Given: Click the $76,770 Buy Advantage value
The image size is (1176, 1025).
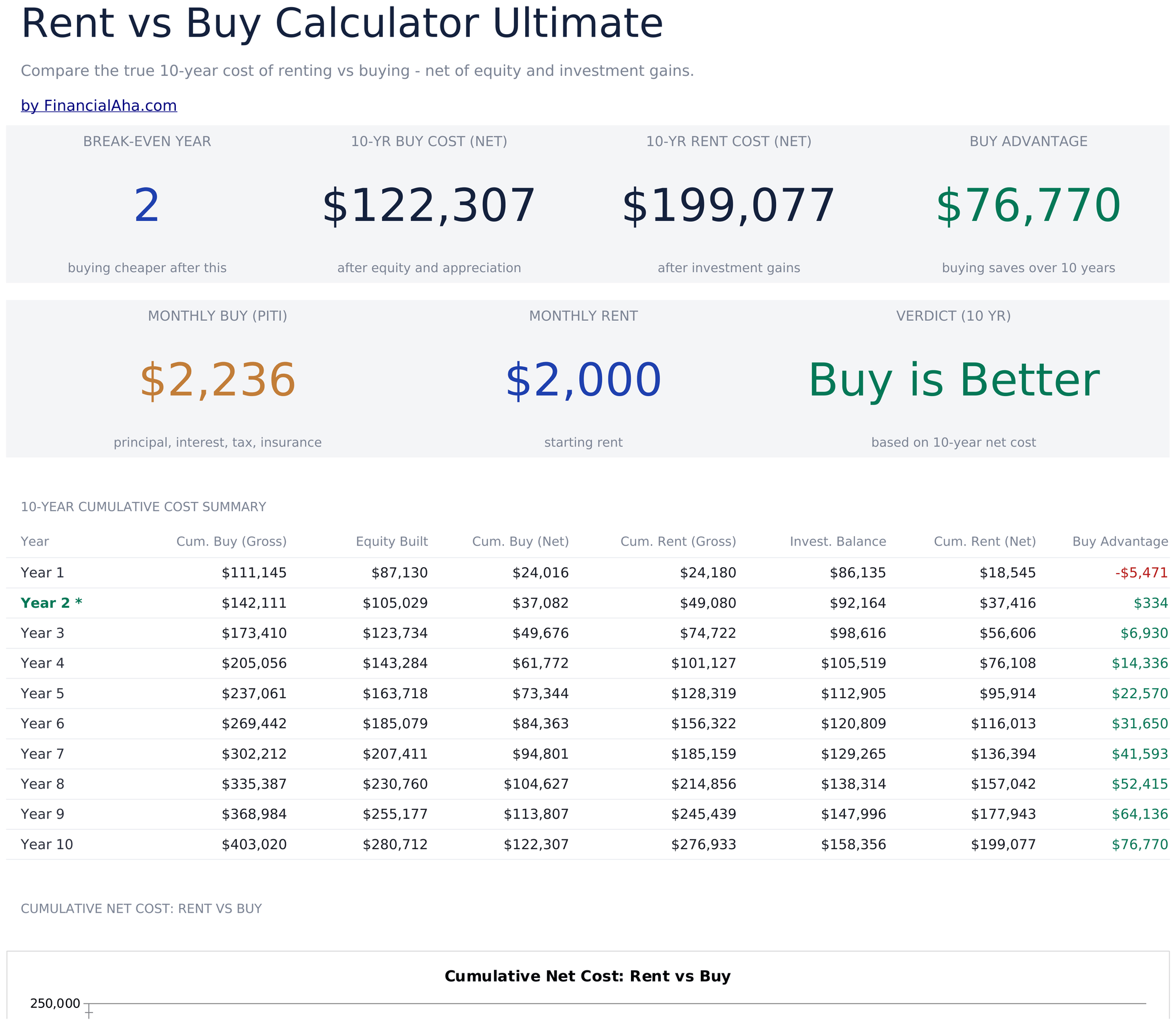Looking at the screenshot, I should (x=1028, y=206).
